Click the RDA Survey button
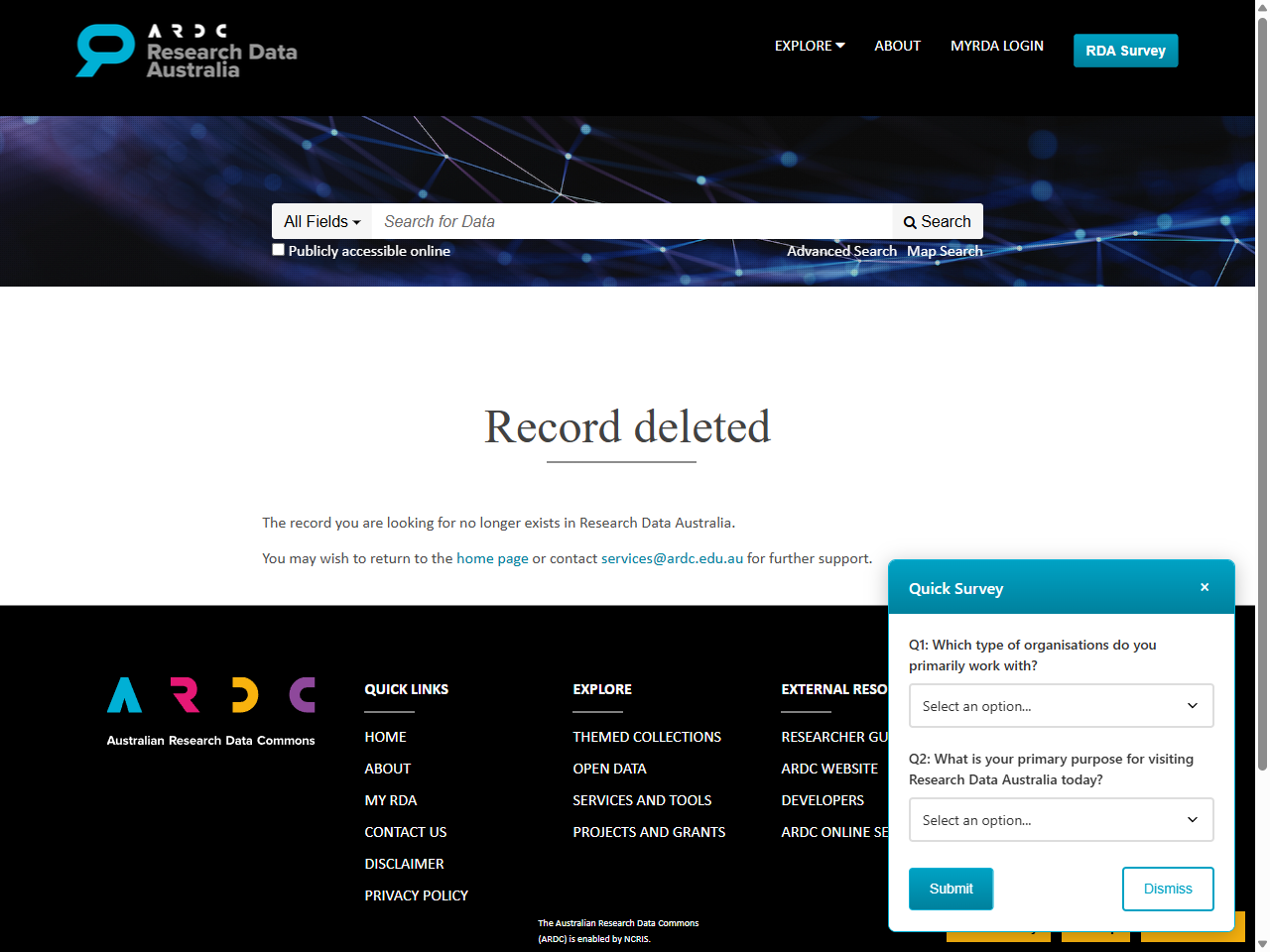Screen dimensions: 1270x952 coord(1125,50)
